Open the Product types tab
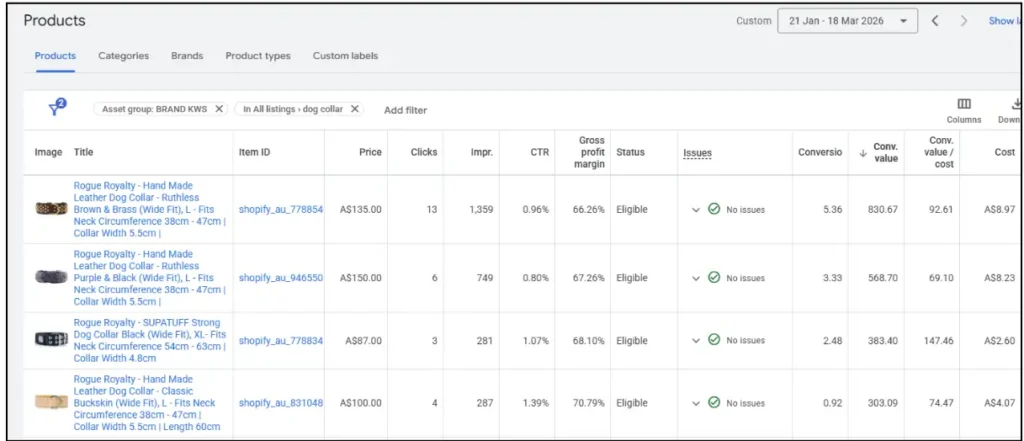This screenshot has height=441, width=1024. (258, 56)
